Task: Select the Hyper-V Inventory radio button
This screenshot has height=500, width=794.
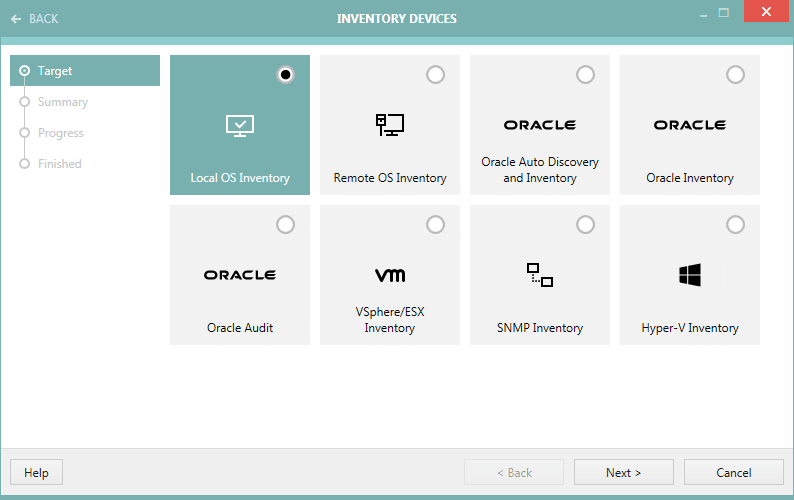Action: click(x=735, y=225)
